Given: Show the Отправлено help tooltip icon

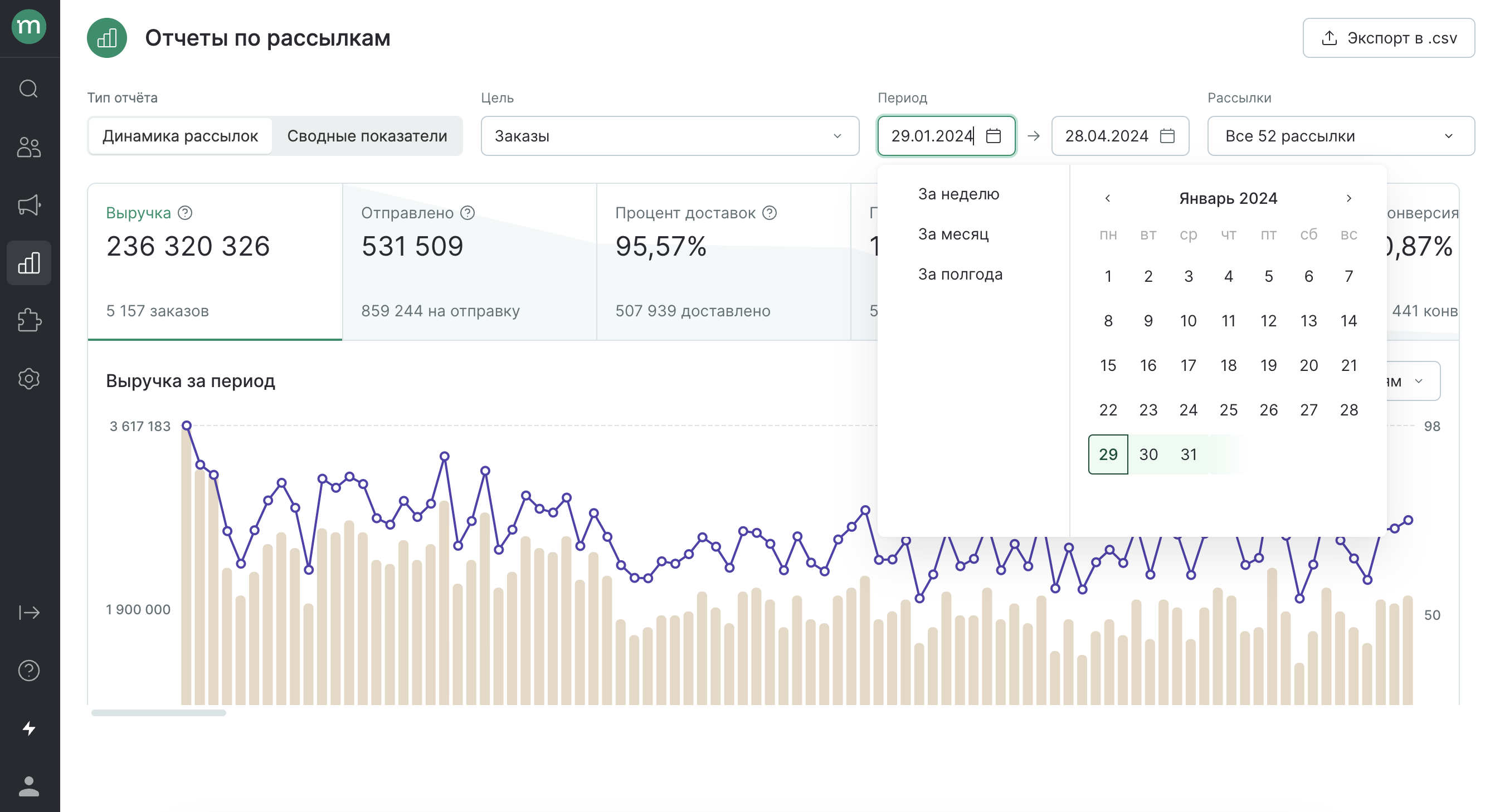Looking at the screenshot, I should [x=468, y=213].
